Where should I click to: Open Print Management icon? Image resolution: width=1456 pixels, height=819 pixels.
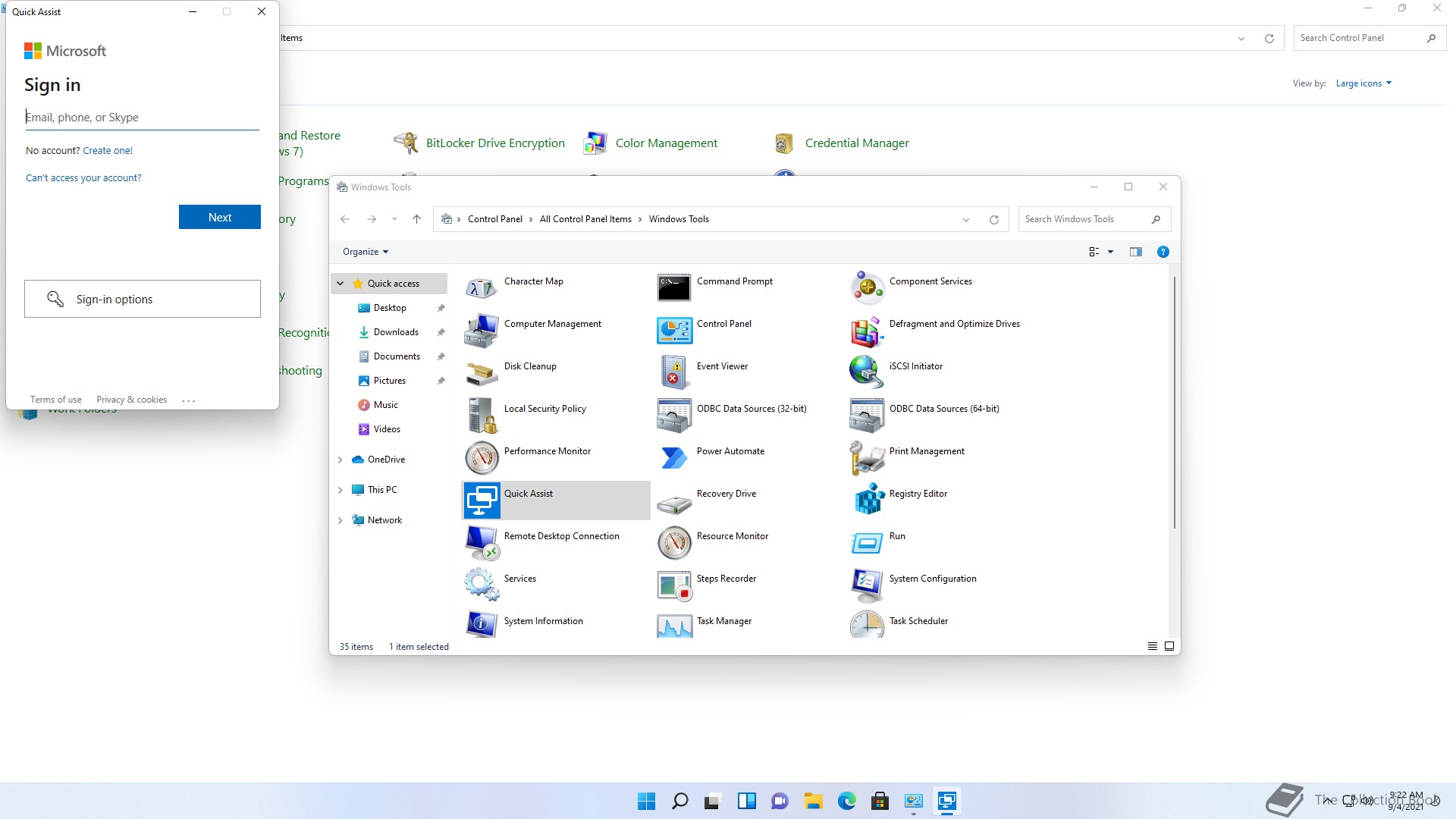click(867, 458)
